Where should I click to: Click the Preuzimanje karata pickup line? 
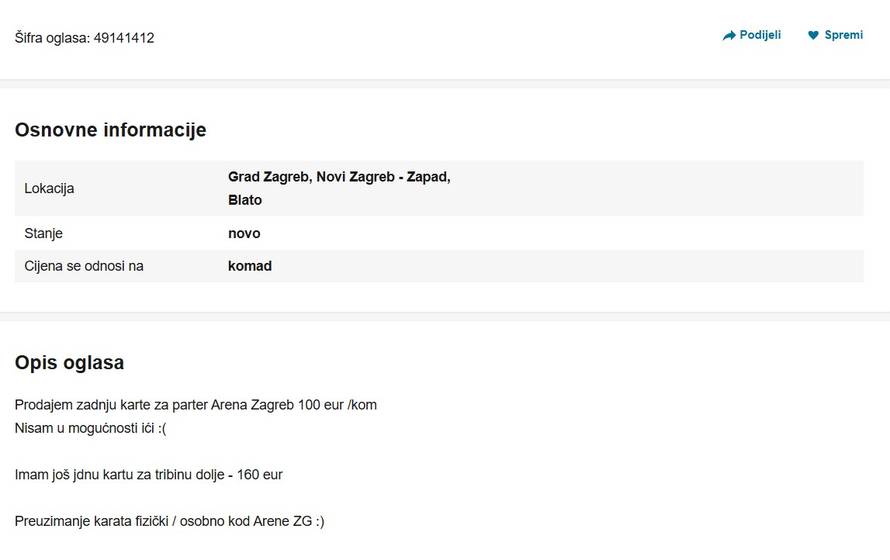169,520
